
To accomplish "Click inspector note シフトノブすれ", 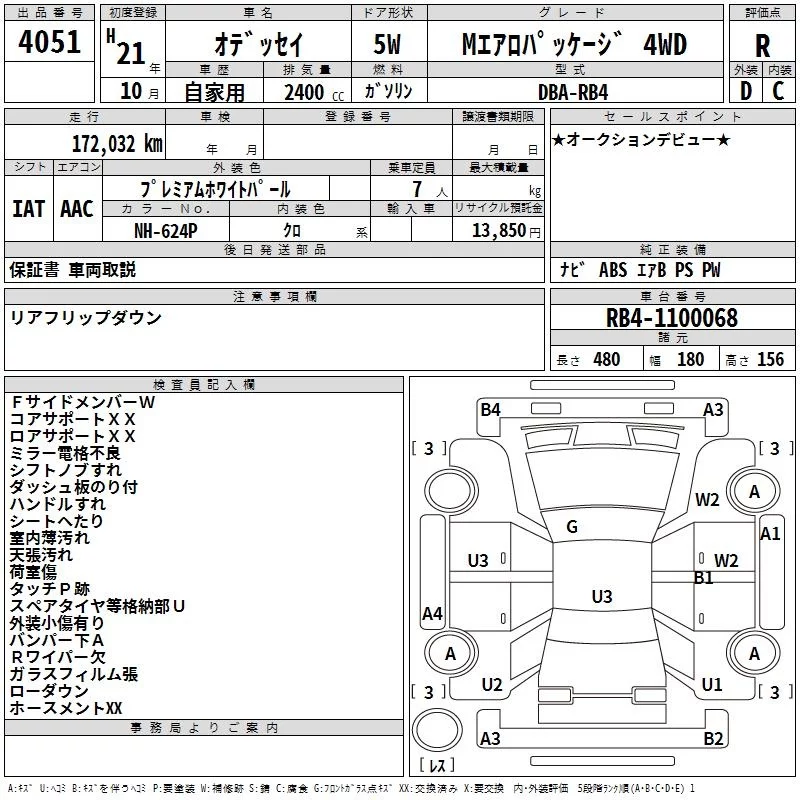I will [x=65, y=470].
